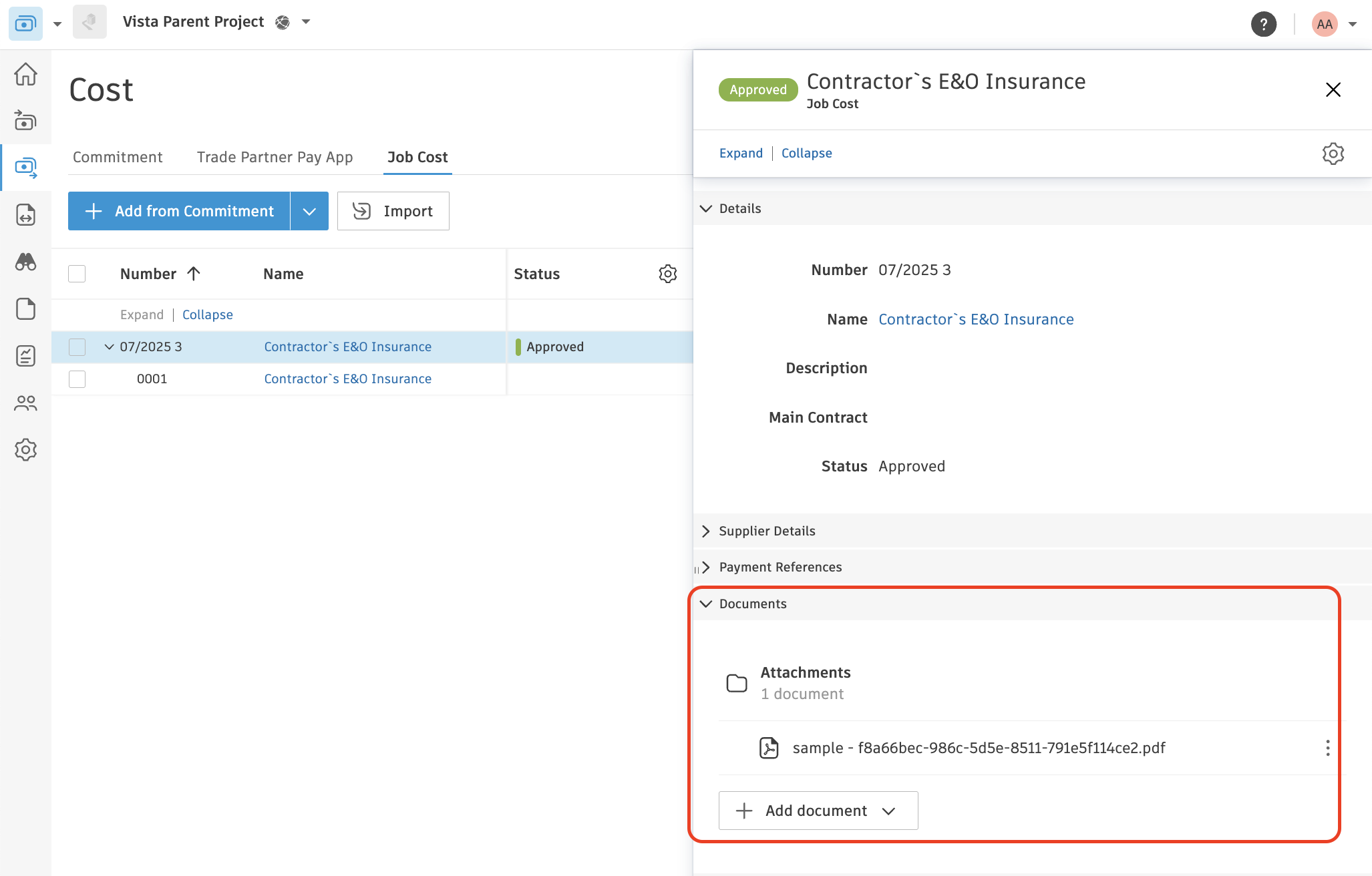
Task: Select the Job Cost tab
Action: click(417, 157)
